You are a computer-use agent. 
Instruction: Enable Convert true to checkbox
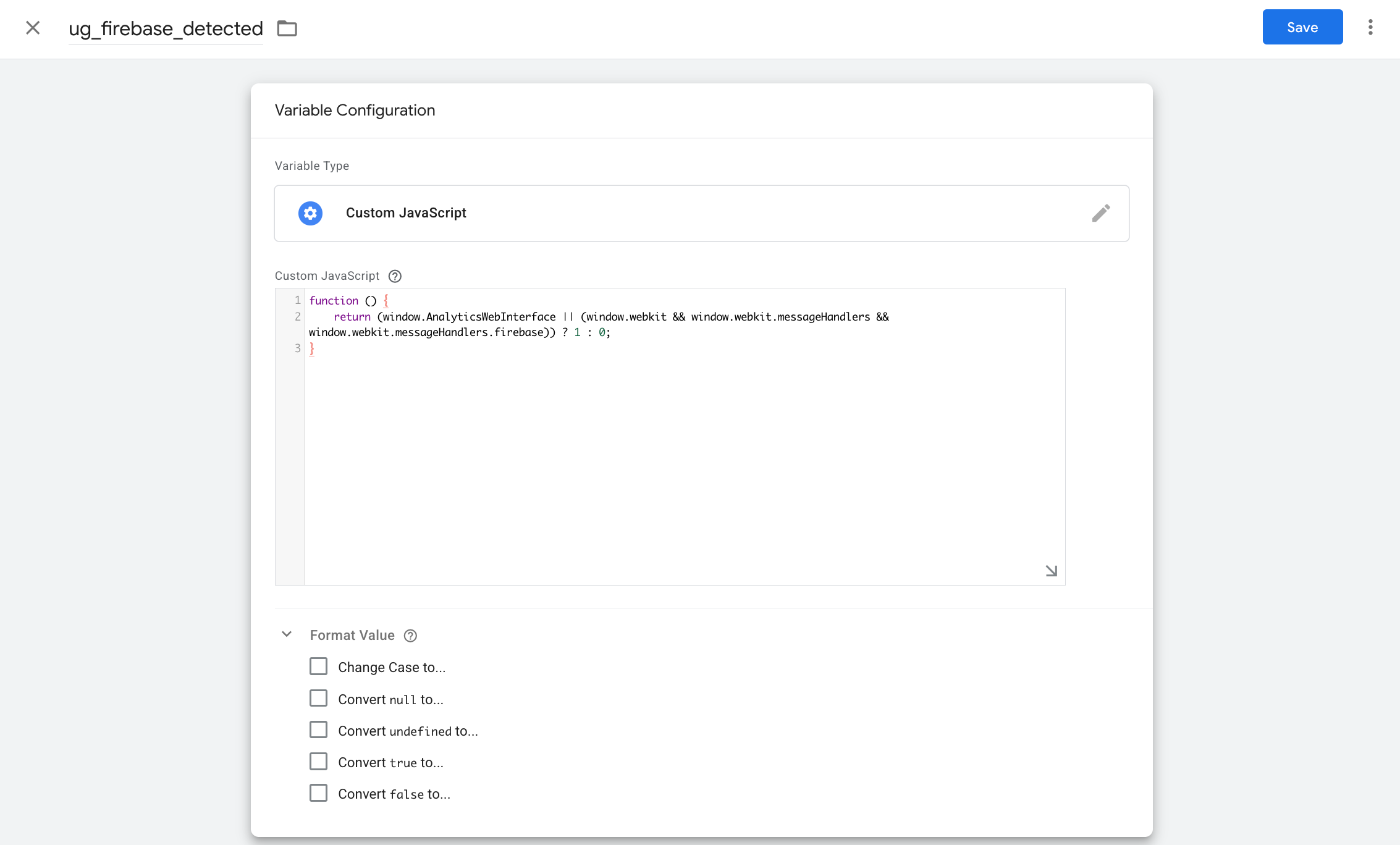(x=318, y=762)
